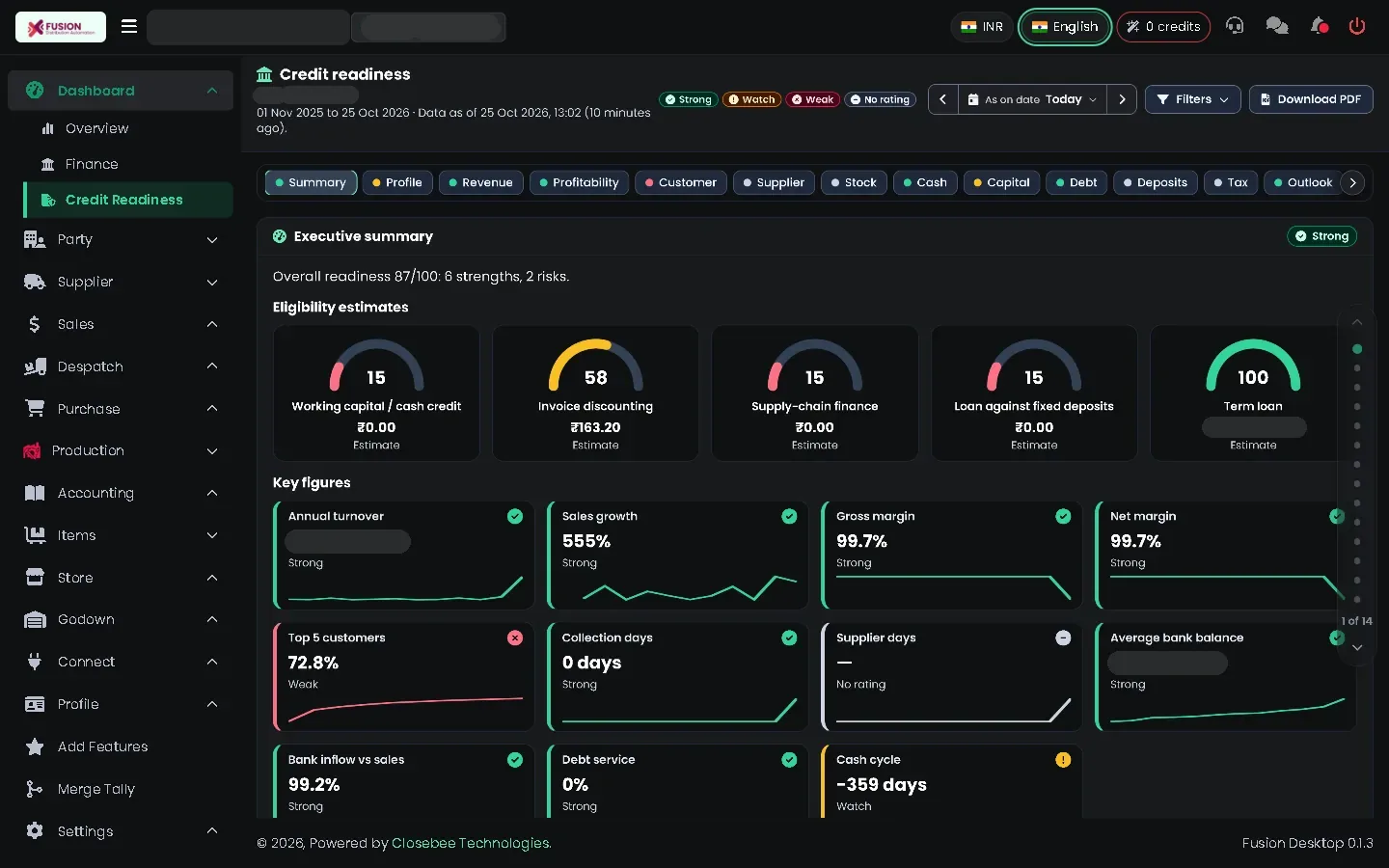
Task: Expand the Supplier sidebar menu
Action: pyautogui.click(x=121, y=282)
